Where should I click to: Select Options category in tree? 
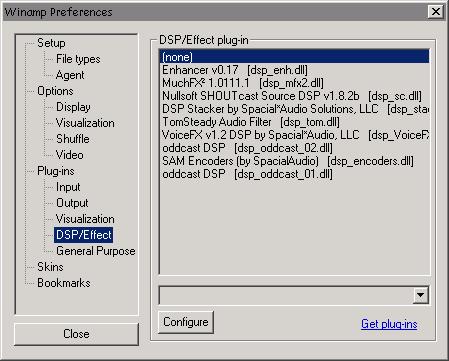[x=55, y=91]
